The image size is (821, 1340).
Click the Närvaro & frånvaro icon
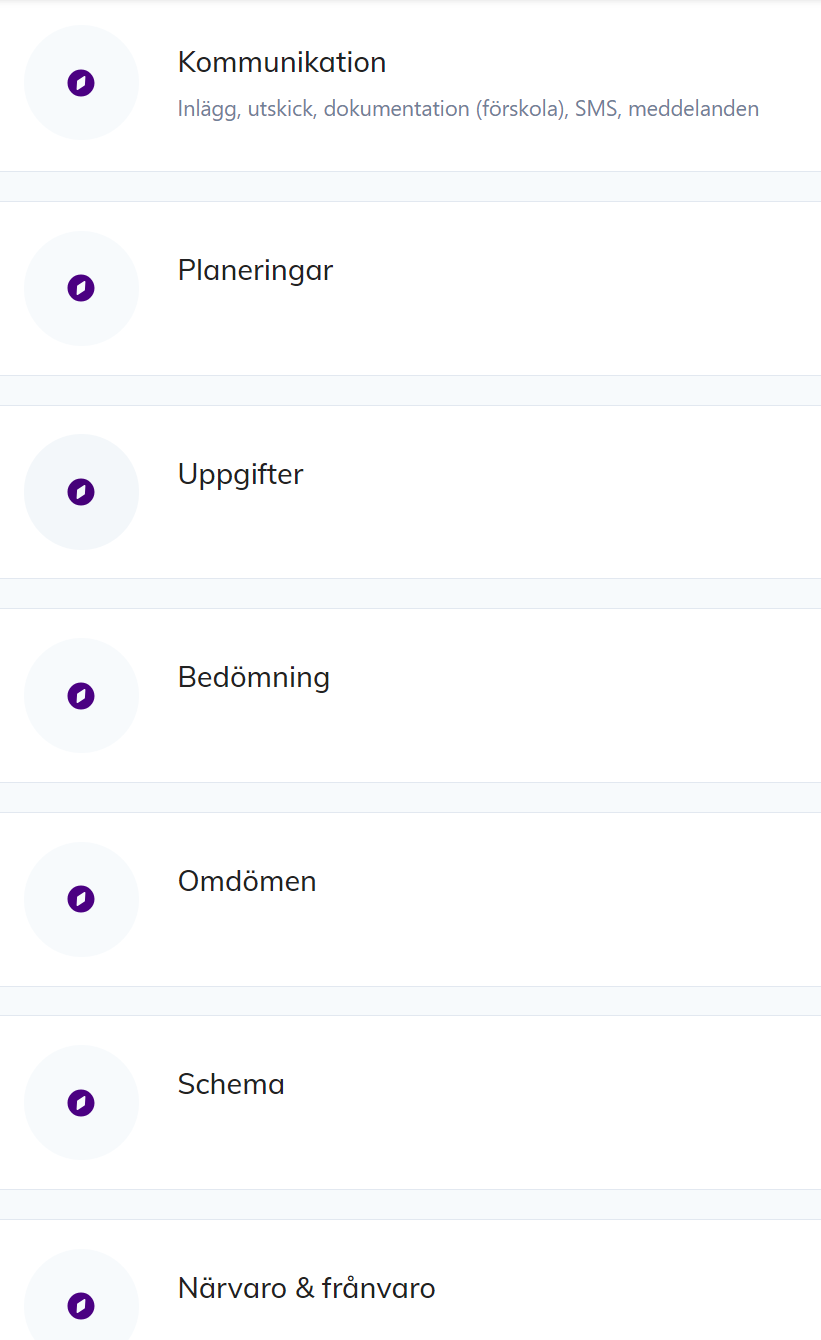click(81, 1305)
